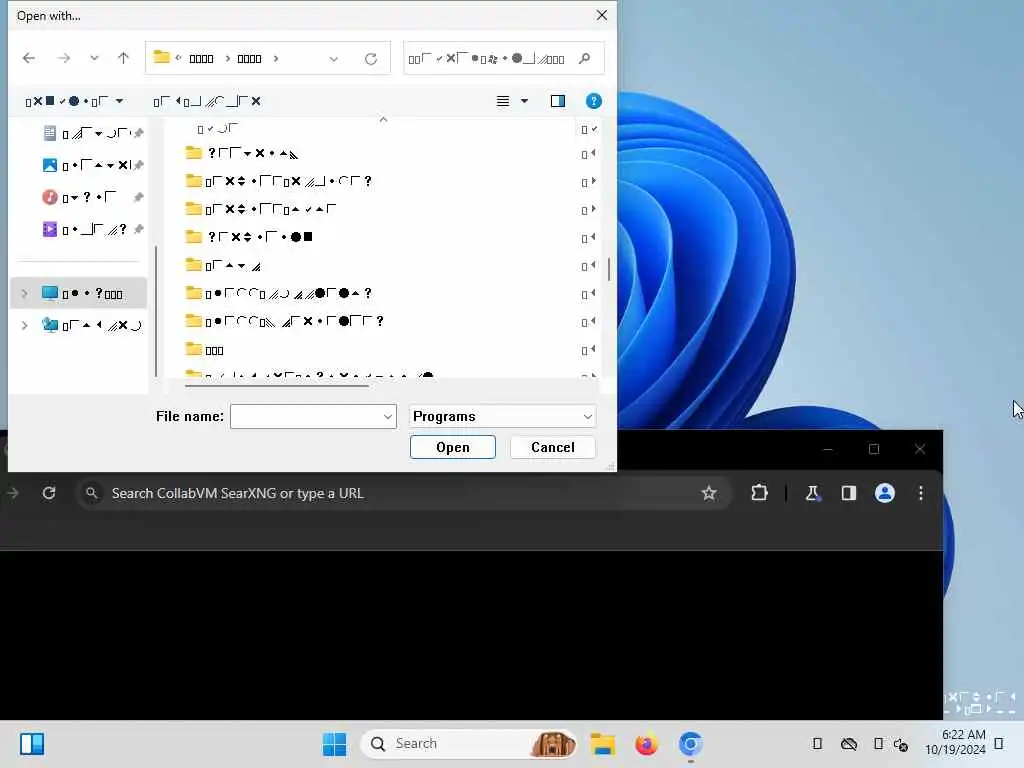Open dialog help question mark
Screen dimensions: 1024x768
click(593, 101)
